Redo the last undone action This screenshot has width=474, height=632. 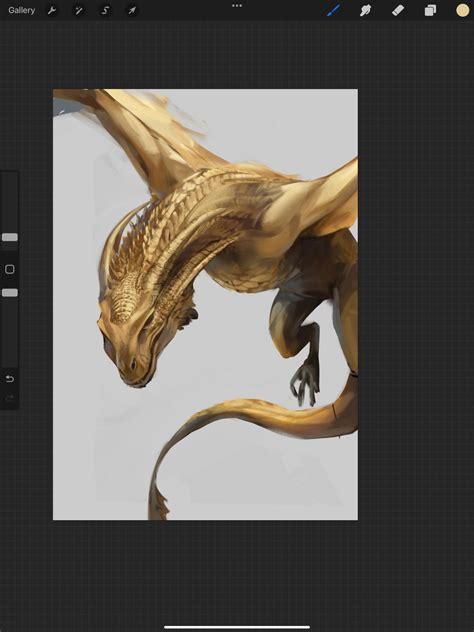pos(10,399)
